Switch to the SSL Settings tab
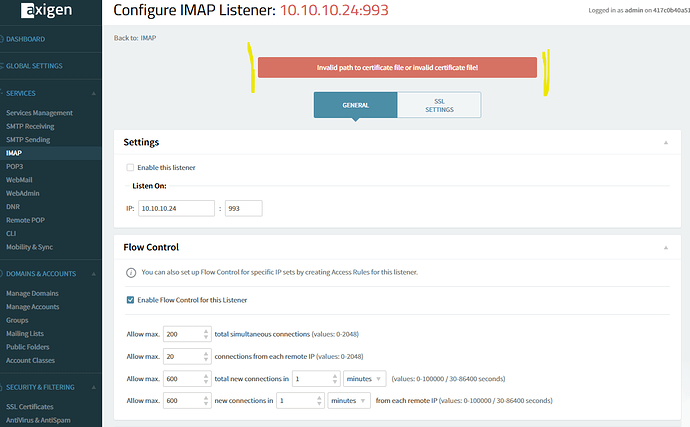 (x=439, y=105)
